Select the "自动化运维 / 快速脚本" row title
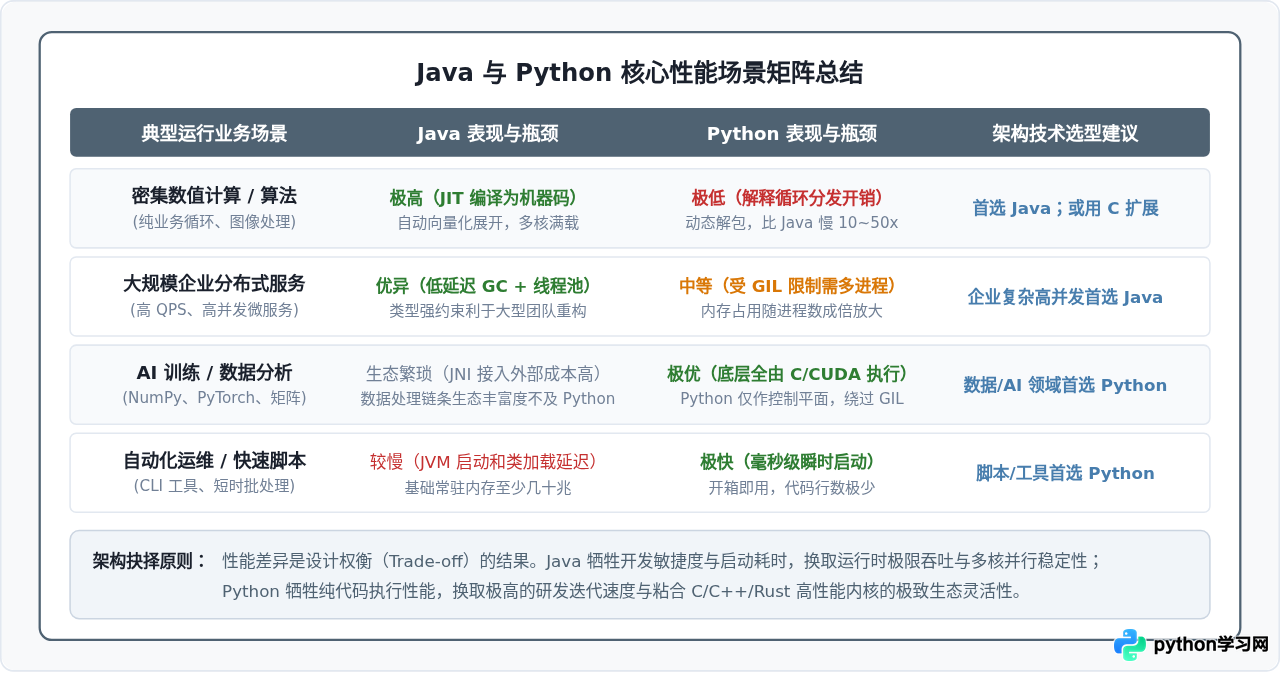 (214, 461)
